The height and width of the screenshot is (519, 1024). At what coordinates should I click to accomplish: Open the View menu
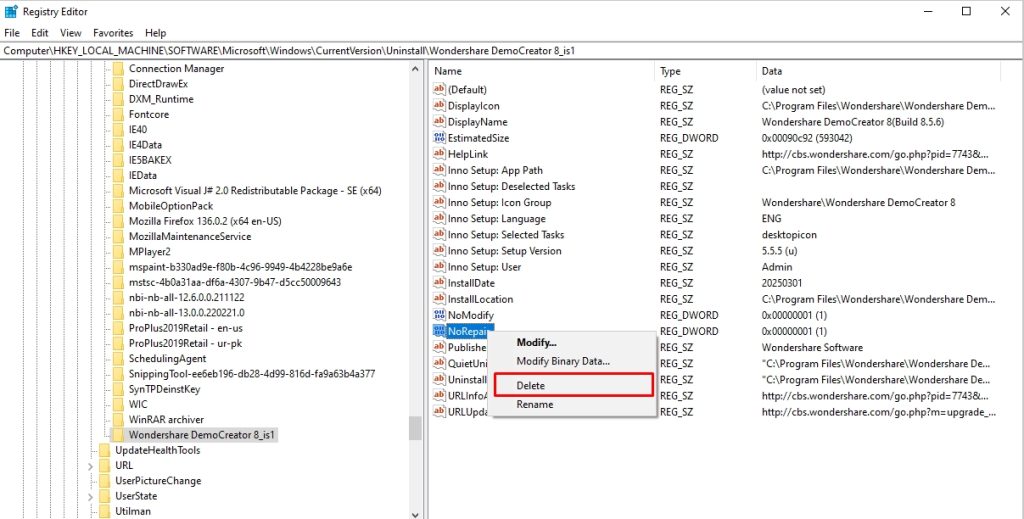tap(71, 33)
